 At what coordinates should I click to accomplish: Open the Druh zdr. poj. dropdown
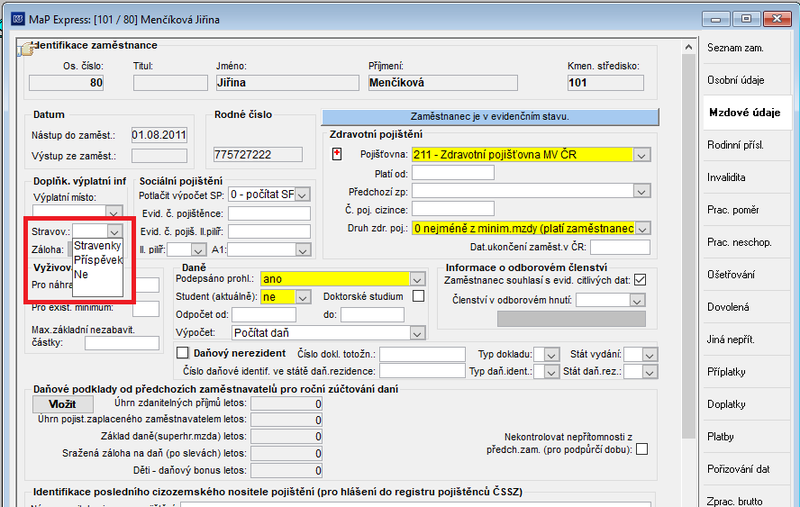click(643, 229)
